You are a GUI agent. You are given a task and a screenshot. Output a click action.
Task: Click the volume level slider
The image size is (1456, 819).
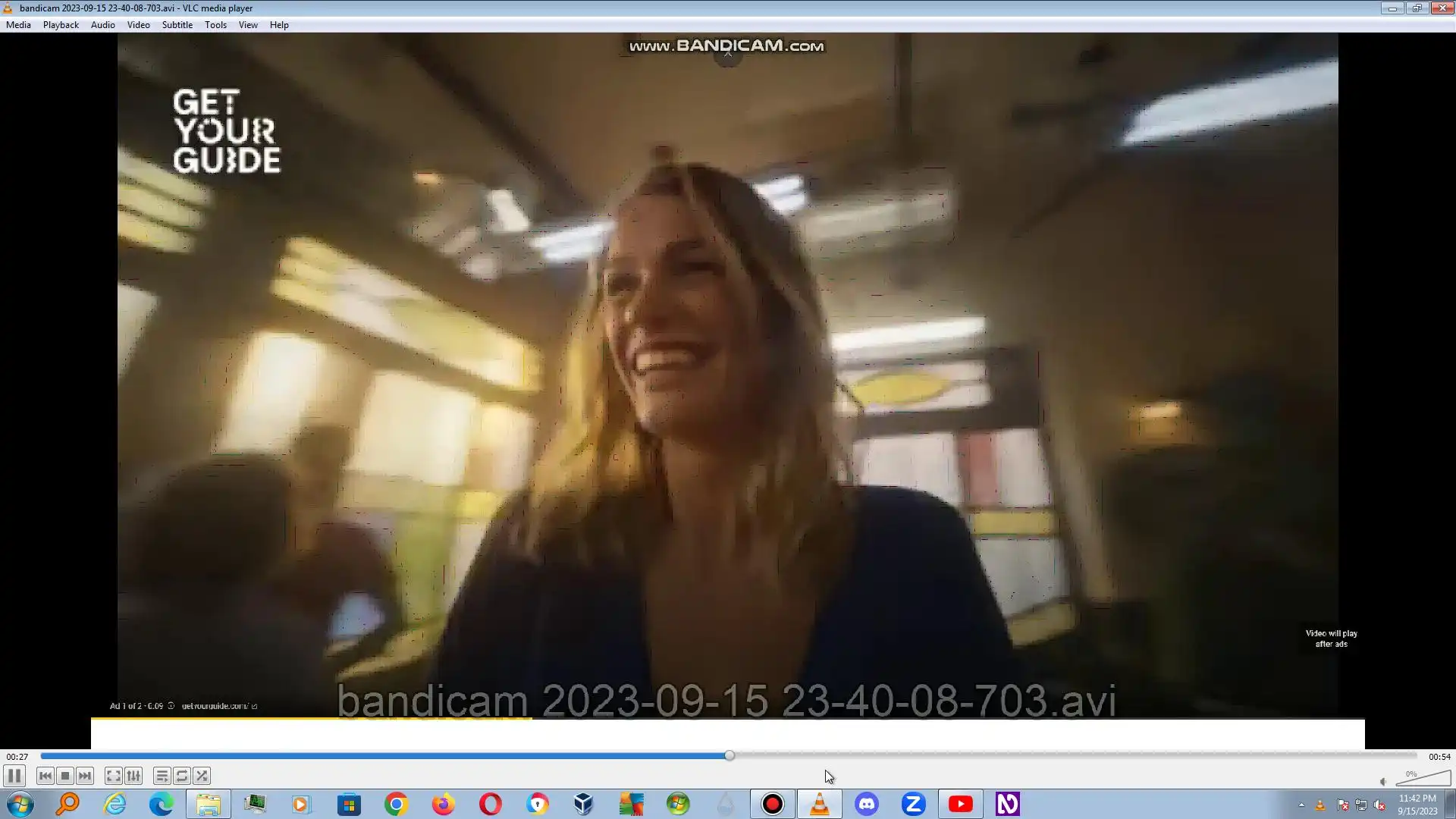coord(1423,779)
